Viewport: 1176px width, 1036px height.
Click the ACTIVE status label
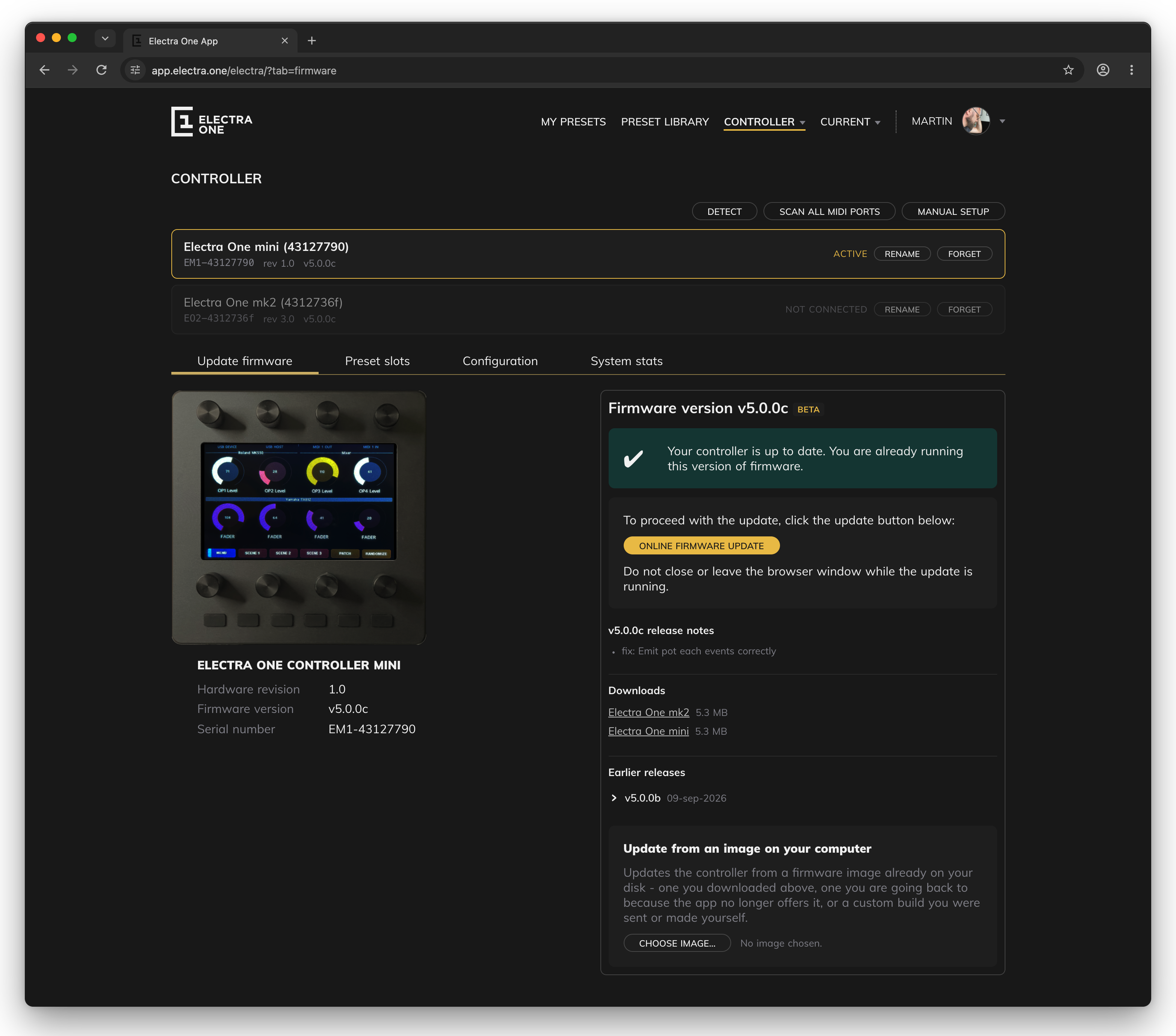pyautogui.click(x=850, y=254)
